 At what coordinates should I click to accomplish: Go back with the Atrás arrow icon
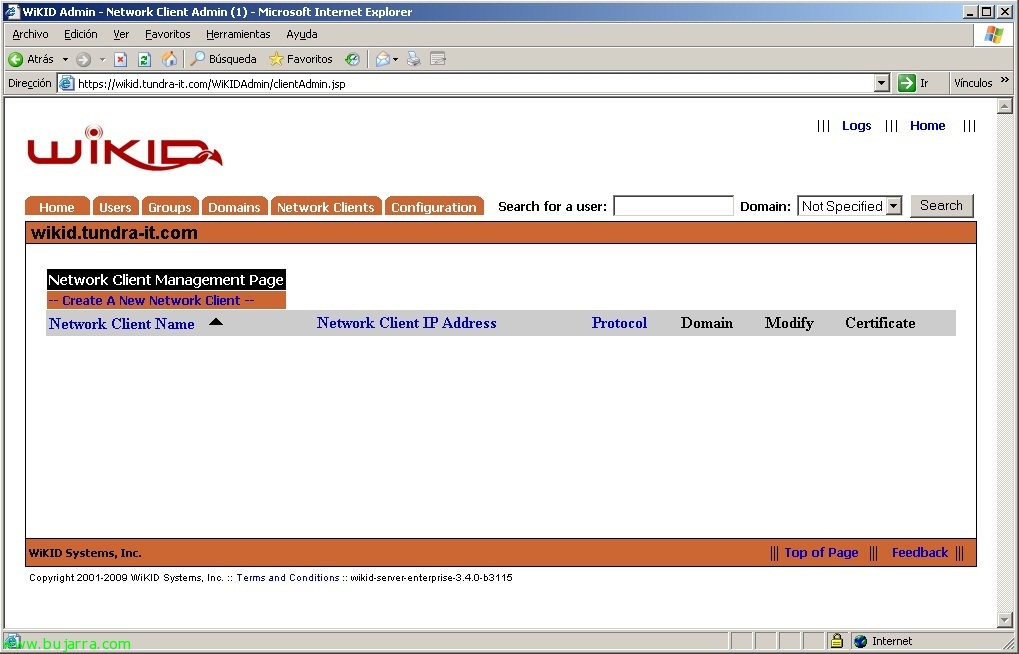(16, 59)
